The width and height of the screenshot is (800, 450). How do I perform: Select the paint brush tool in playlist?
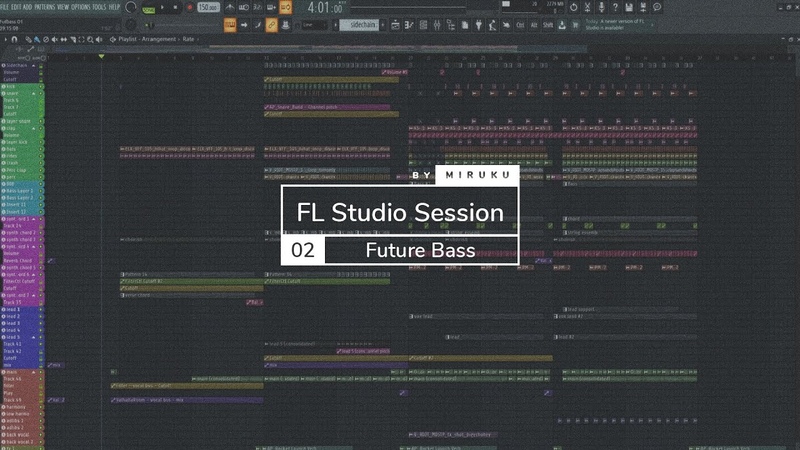[37, 39]
